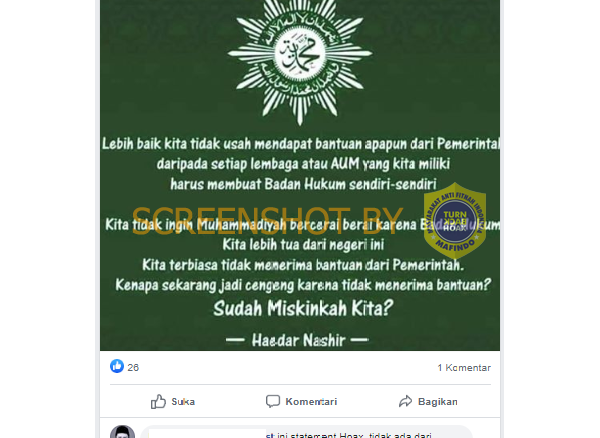Click the Komentari speech bubble icon
Screen dimensions: 600x438
[273, 401]
